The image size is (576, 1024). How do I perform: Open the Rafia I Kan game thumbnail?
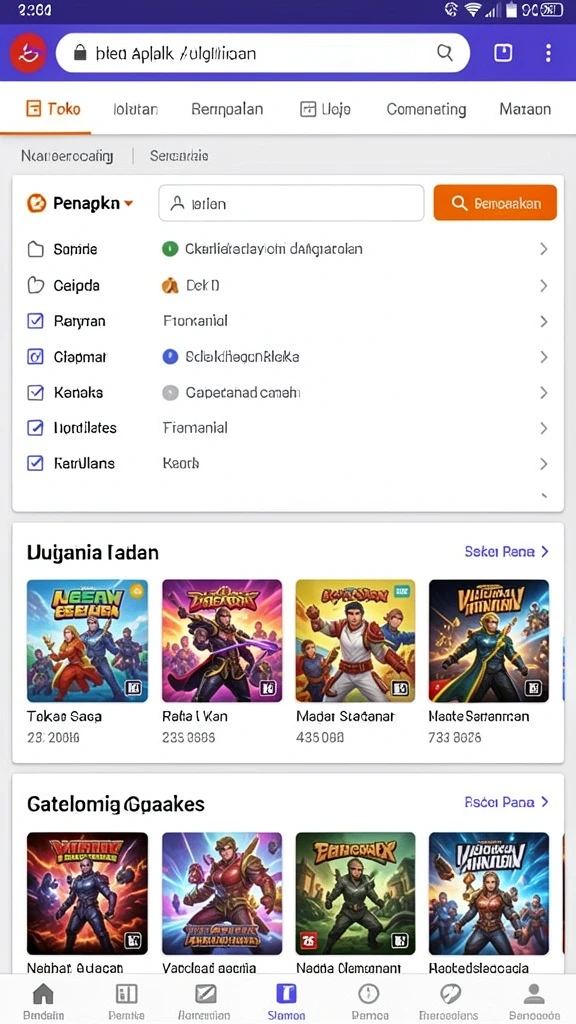coord(222,641)
